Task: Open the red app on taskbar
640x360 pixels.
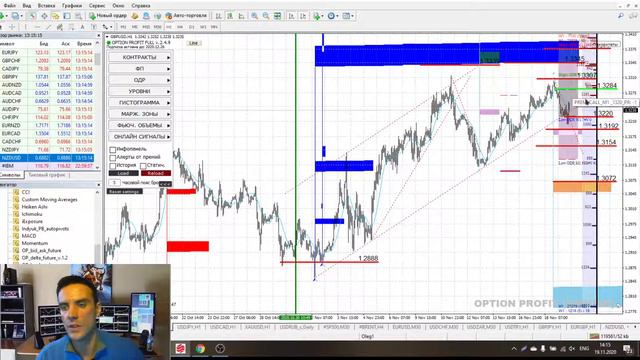Action: click(181, 349)
